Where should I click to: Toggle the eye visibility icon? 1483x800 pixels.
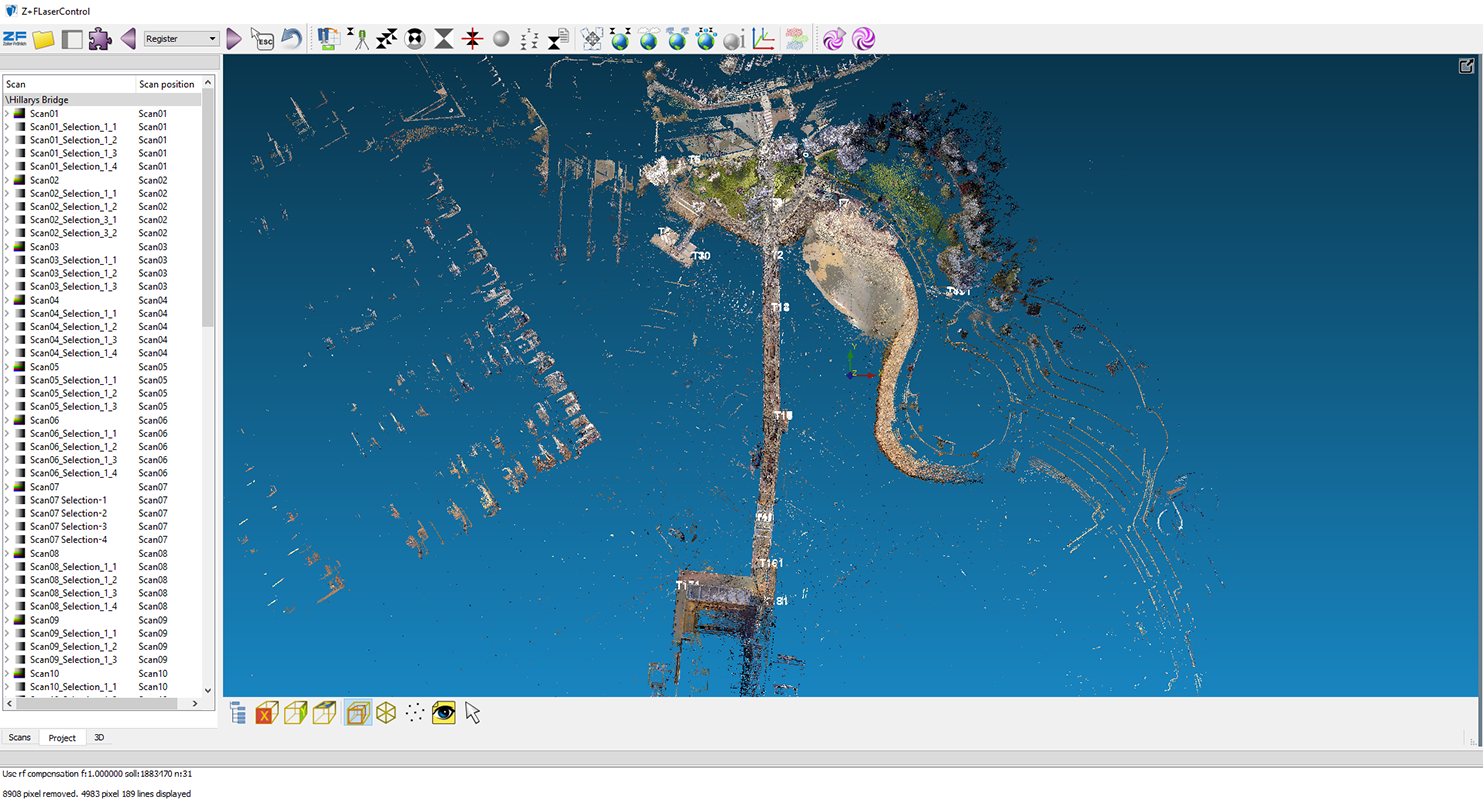(x=444, y=713)
